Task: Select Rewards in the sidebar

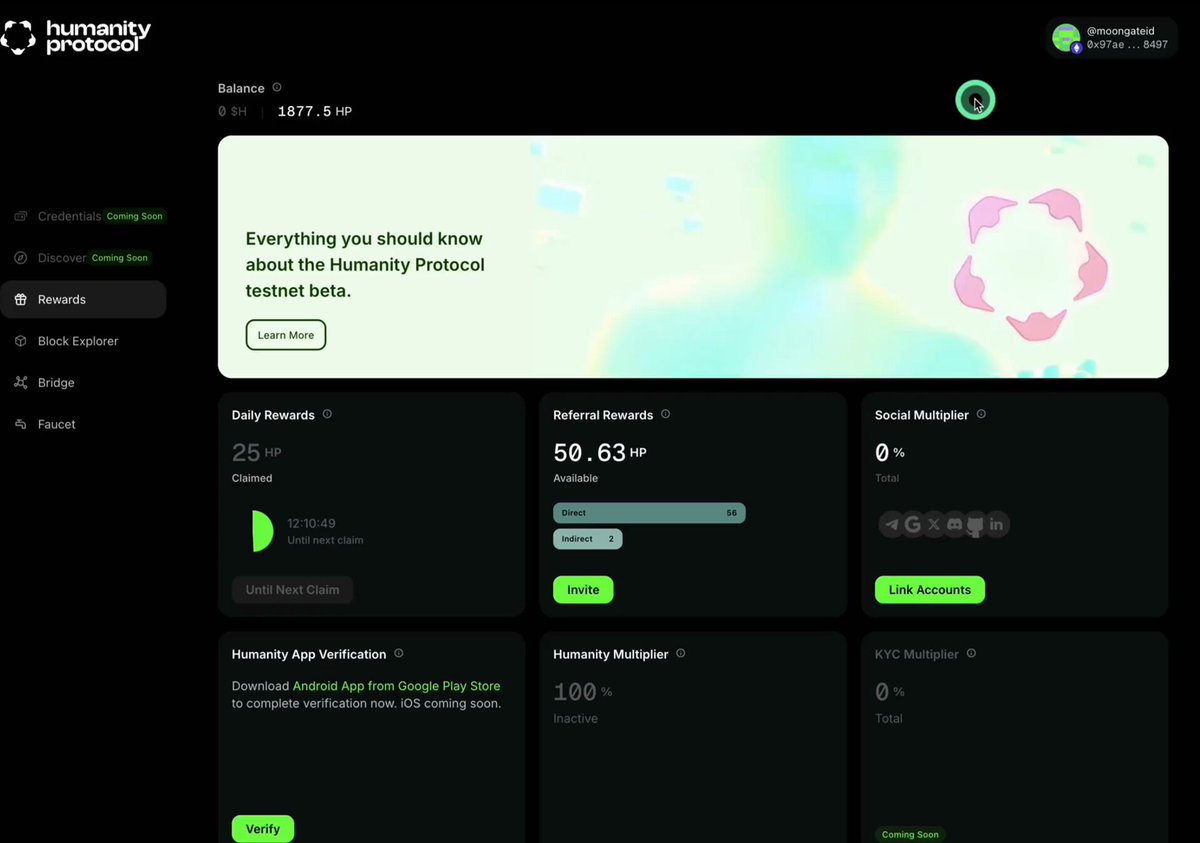Action: pos(83,299)
